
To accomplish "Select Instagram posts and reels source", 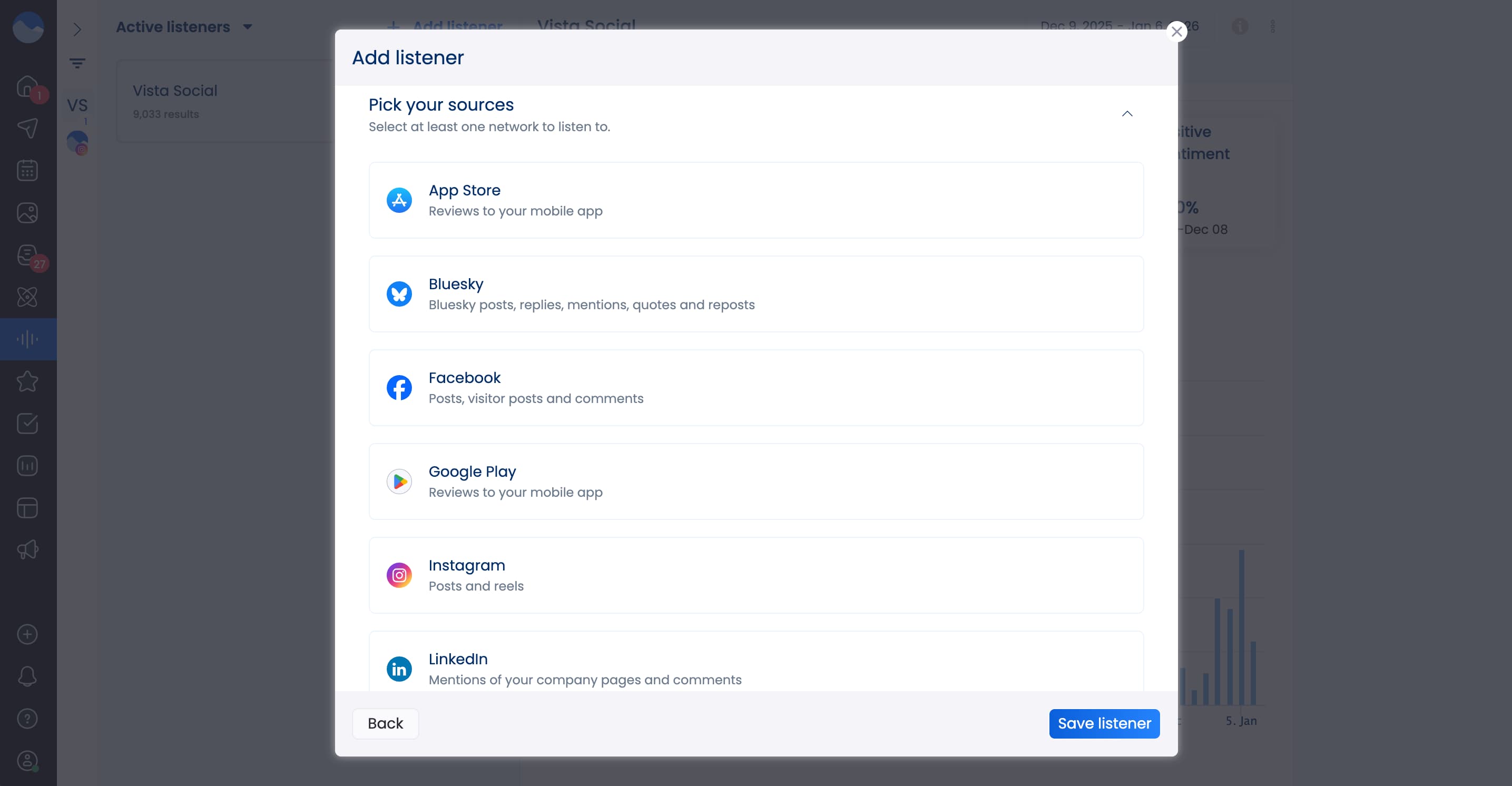I will point(756,575).
